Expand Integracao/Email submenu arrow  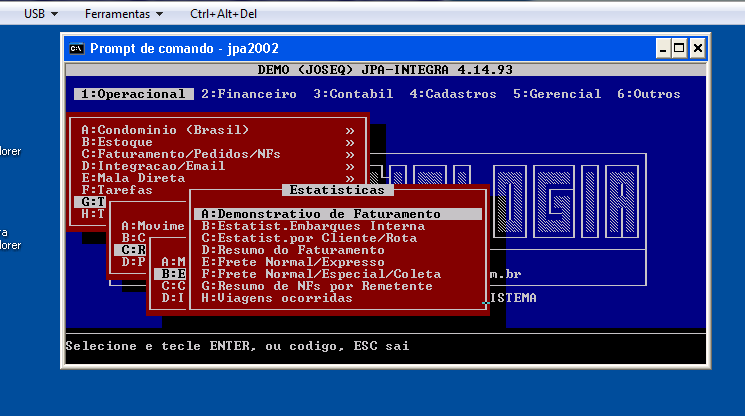point(350,167)
